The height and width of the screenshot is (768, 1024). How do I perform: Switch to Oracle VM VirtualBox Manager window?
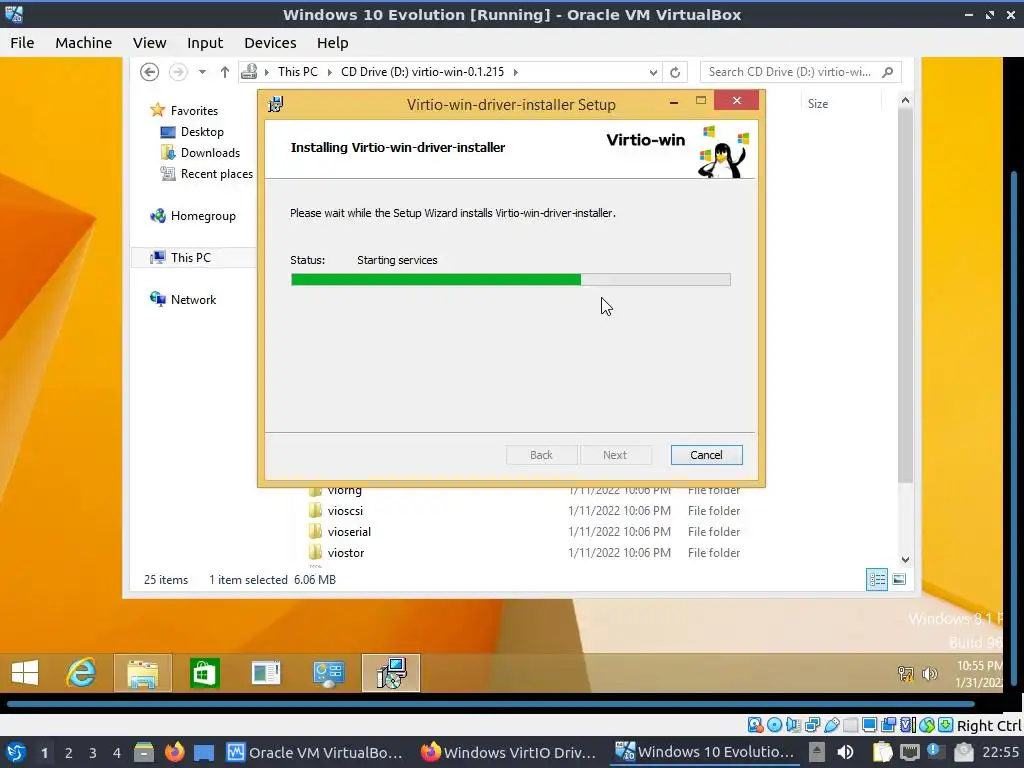pyautogui.click(x=315, y=752)
